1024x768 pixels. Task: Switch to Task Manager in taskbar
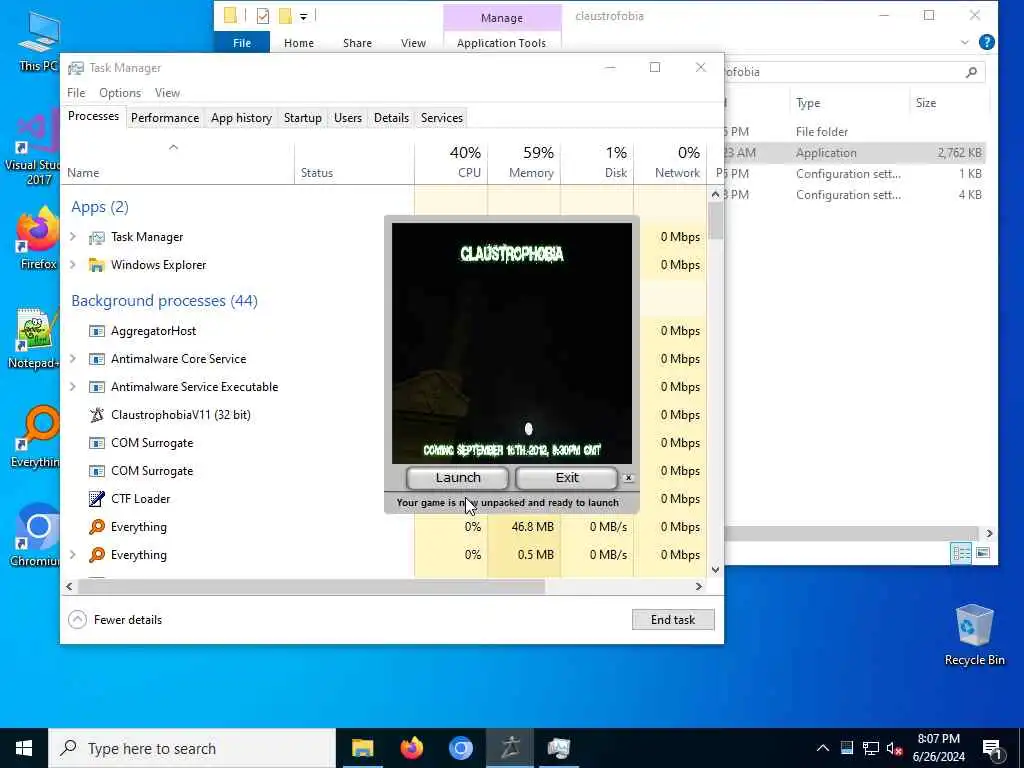(559, 748)
